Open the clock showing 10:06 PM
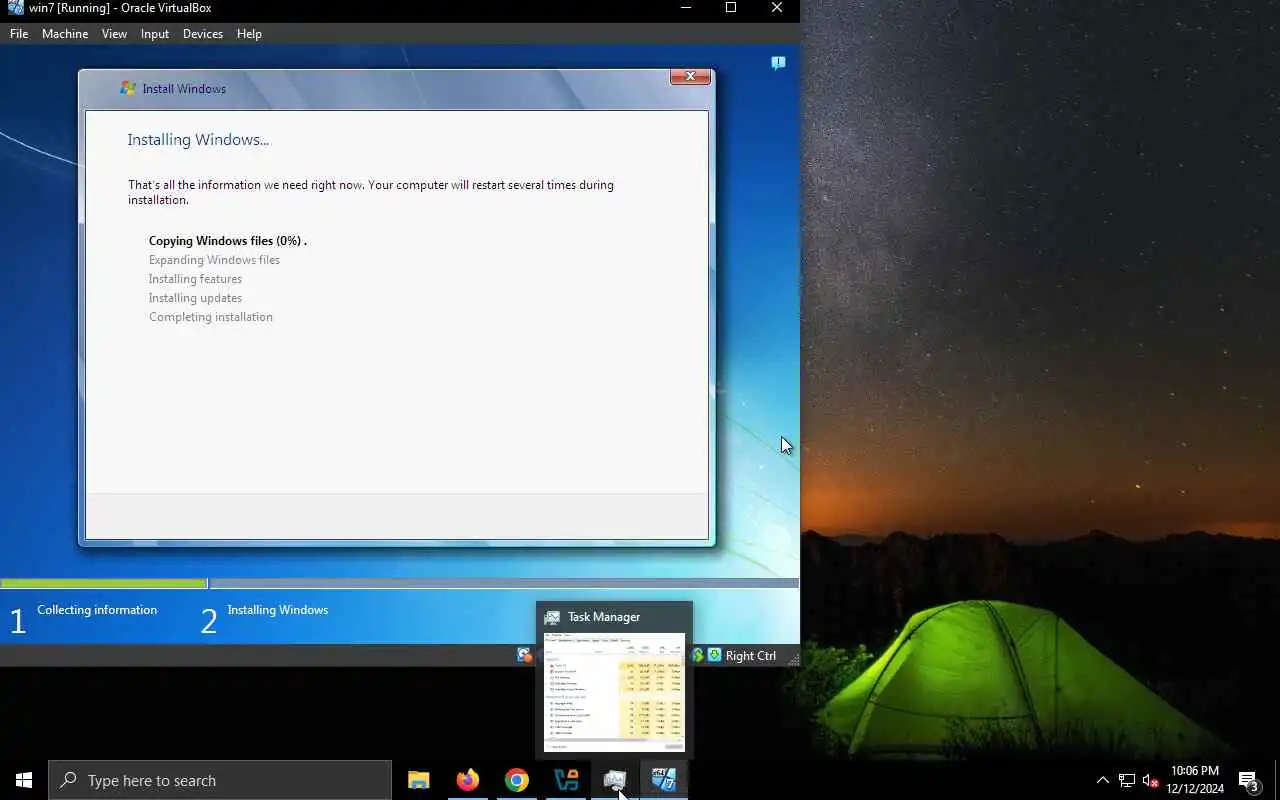Screen dimensions: 1280x800 point(1195,780)
